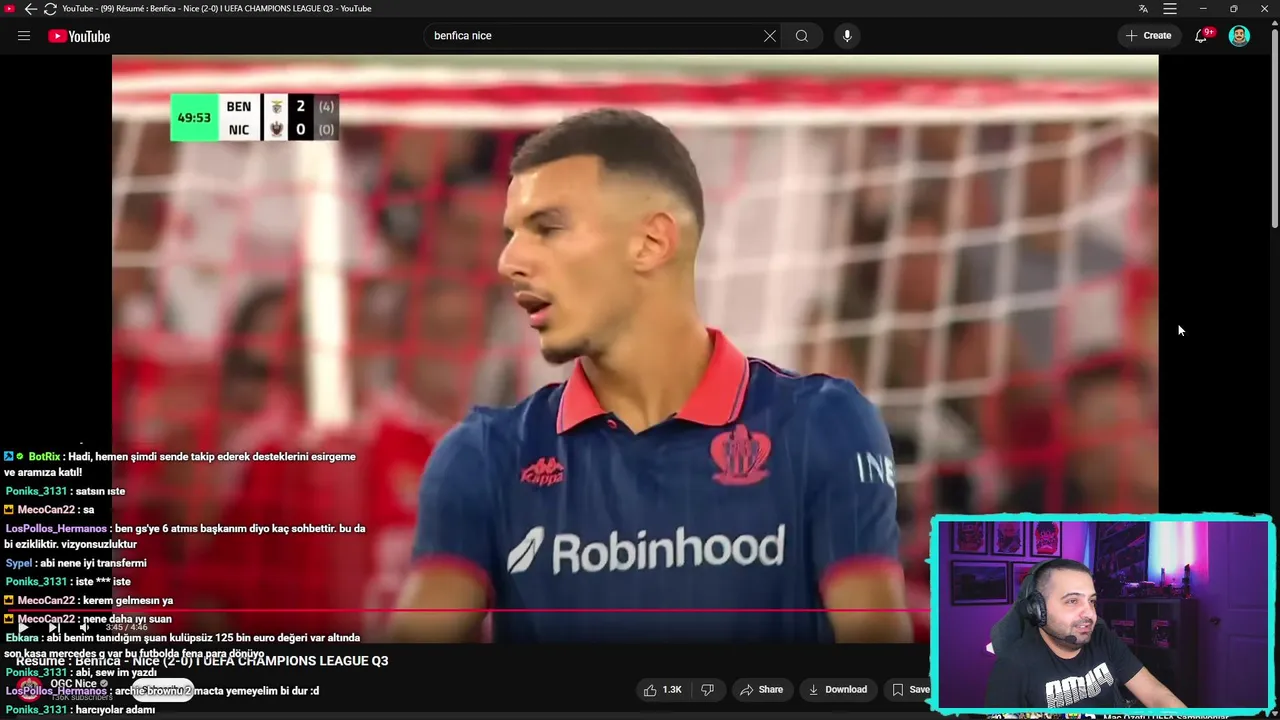Click the streamer webcam overlay

1102,615
